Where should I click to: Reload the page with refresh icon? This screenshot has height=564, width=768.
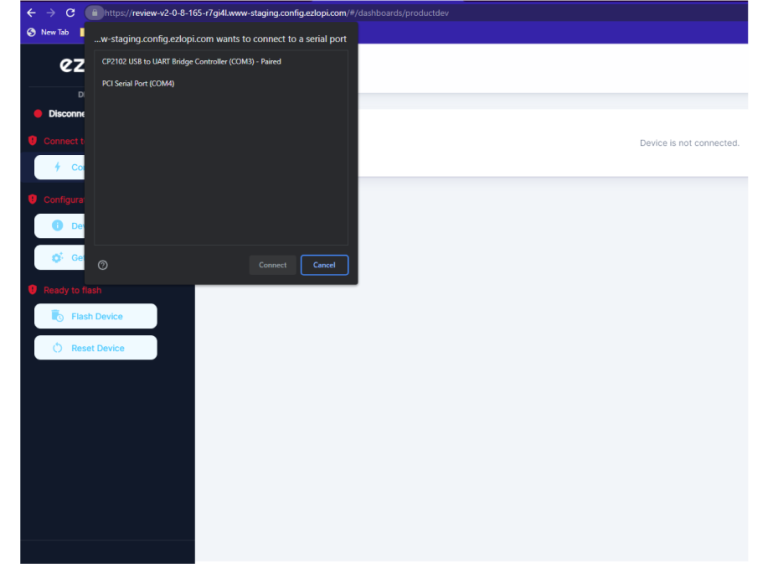click(70, 13)
